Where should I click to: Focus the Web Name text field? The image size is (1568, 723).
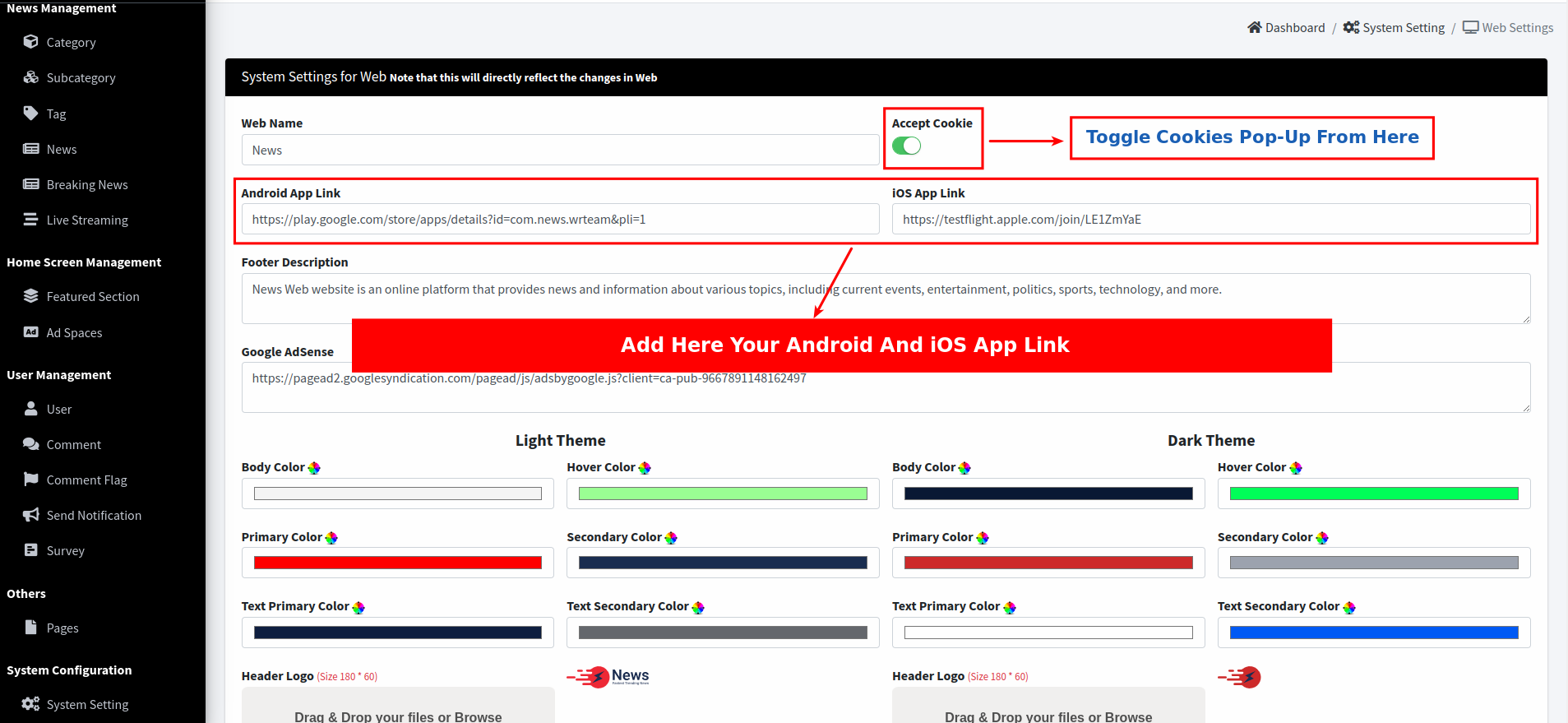pos(560,151)
